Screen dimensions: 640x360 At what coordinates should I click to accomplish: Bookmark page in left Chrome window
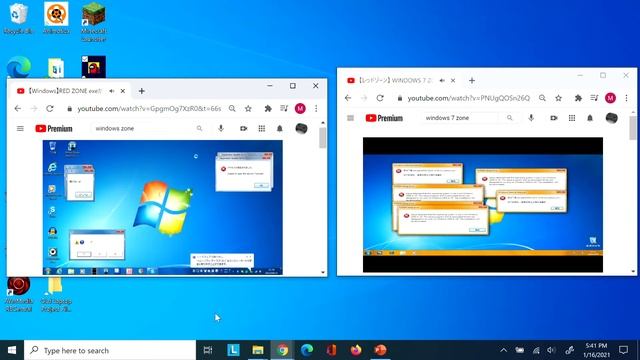[x=248, y=109]
